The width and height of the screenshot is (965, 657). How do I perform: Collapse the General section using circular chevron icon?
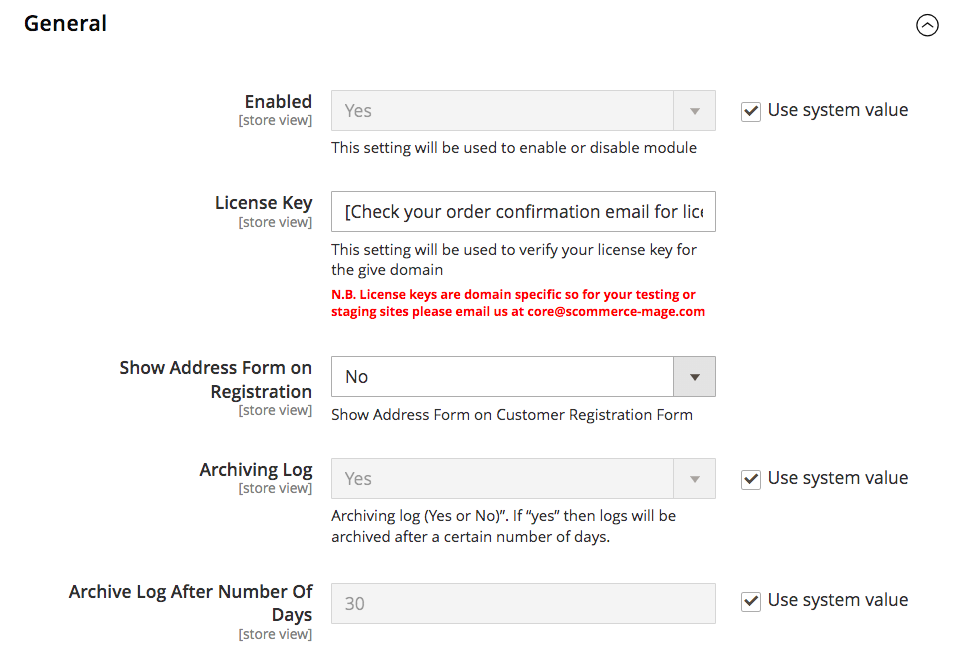927,26
